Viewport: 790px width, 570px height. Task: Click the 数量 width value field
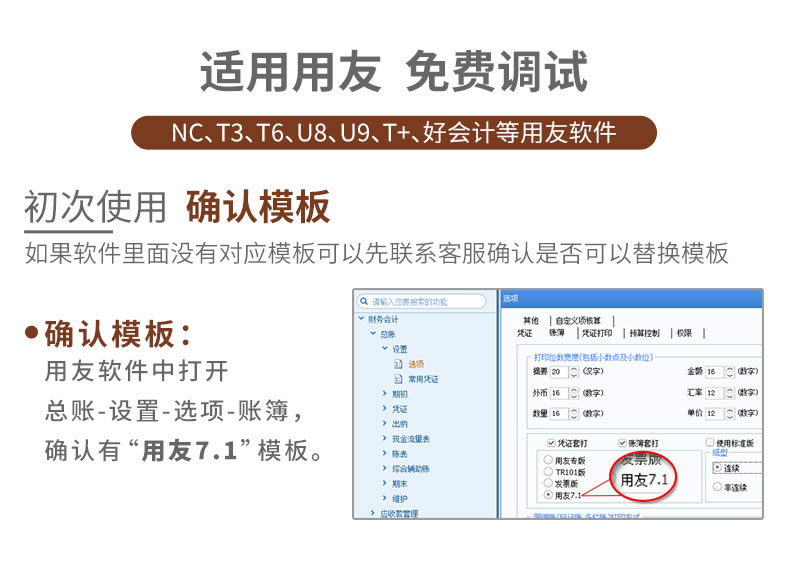pos(559,413)
